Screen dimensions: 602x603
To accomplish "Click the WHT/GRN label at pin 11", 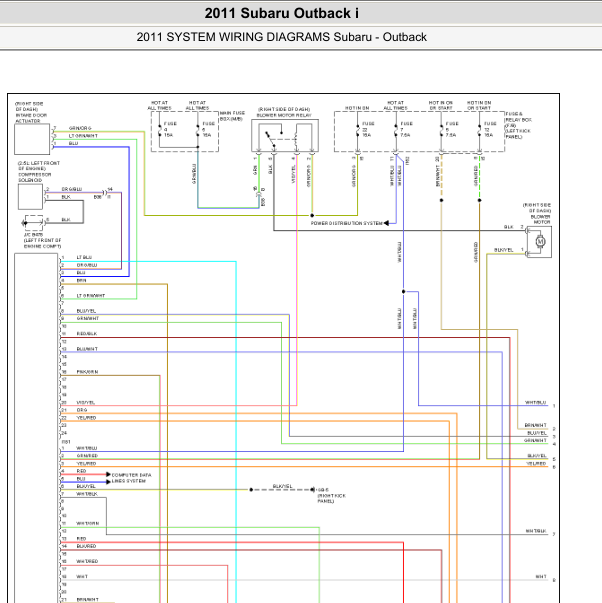I will [x=87, y=523].
